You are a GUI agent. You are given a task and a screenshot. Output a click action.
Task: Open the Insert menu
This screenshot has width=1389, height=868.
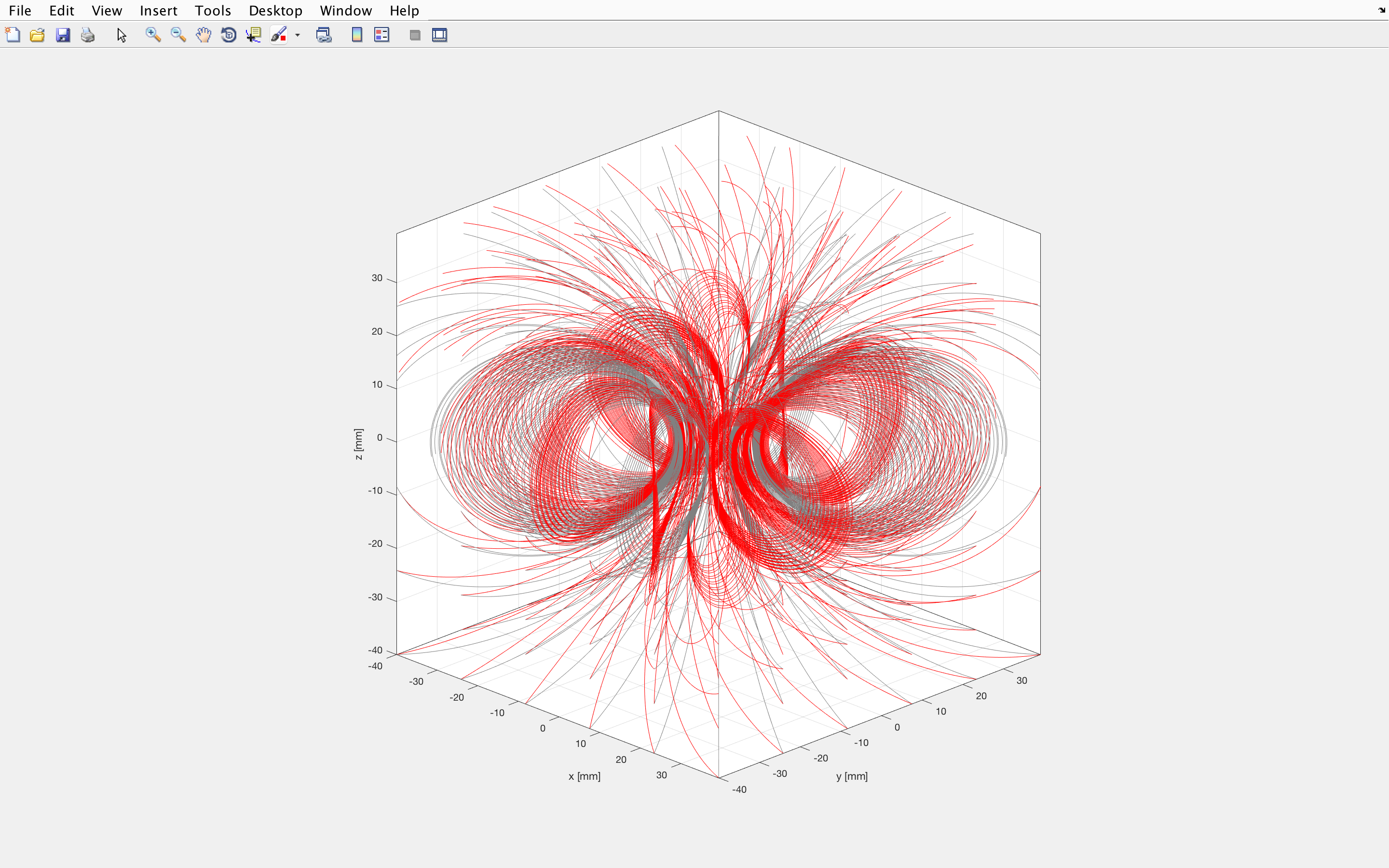coord(158,10)
